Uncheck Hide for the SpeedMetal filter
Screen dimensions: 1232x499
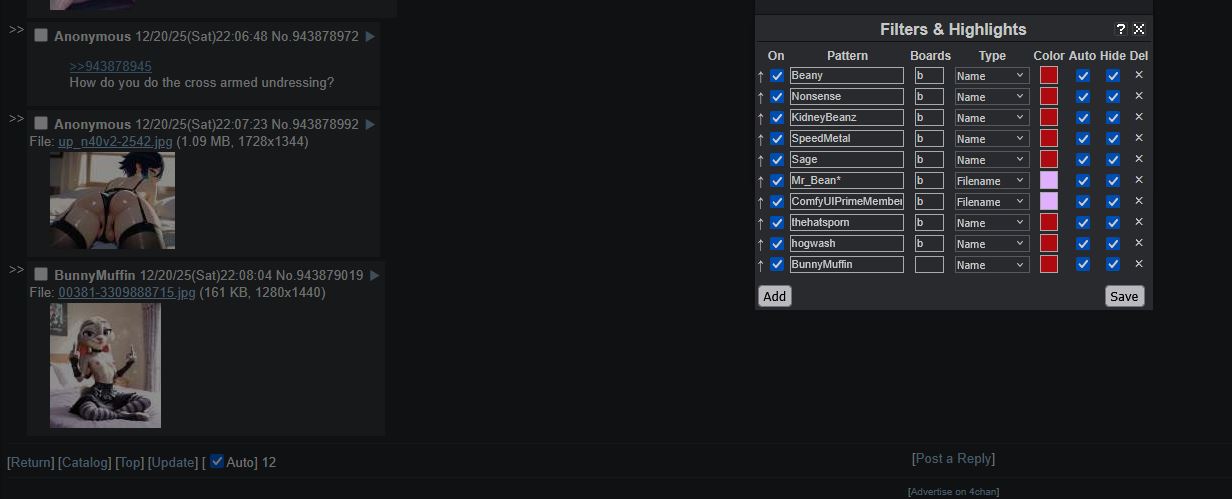click(1113, 139)
